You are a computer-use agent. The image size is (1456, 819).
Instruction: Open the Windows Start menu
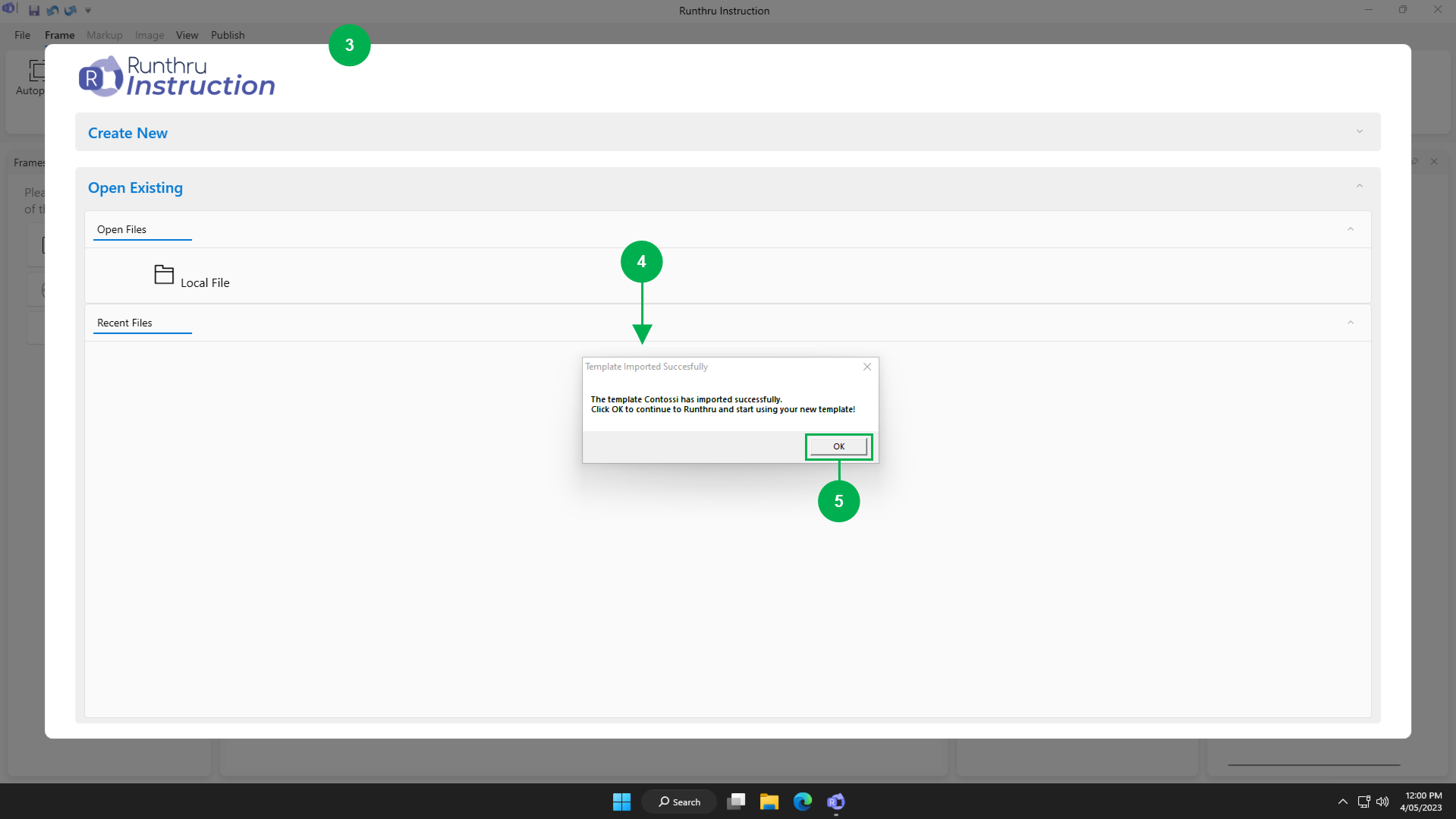pyautogui.click(x=621, y=802)
